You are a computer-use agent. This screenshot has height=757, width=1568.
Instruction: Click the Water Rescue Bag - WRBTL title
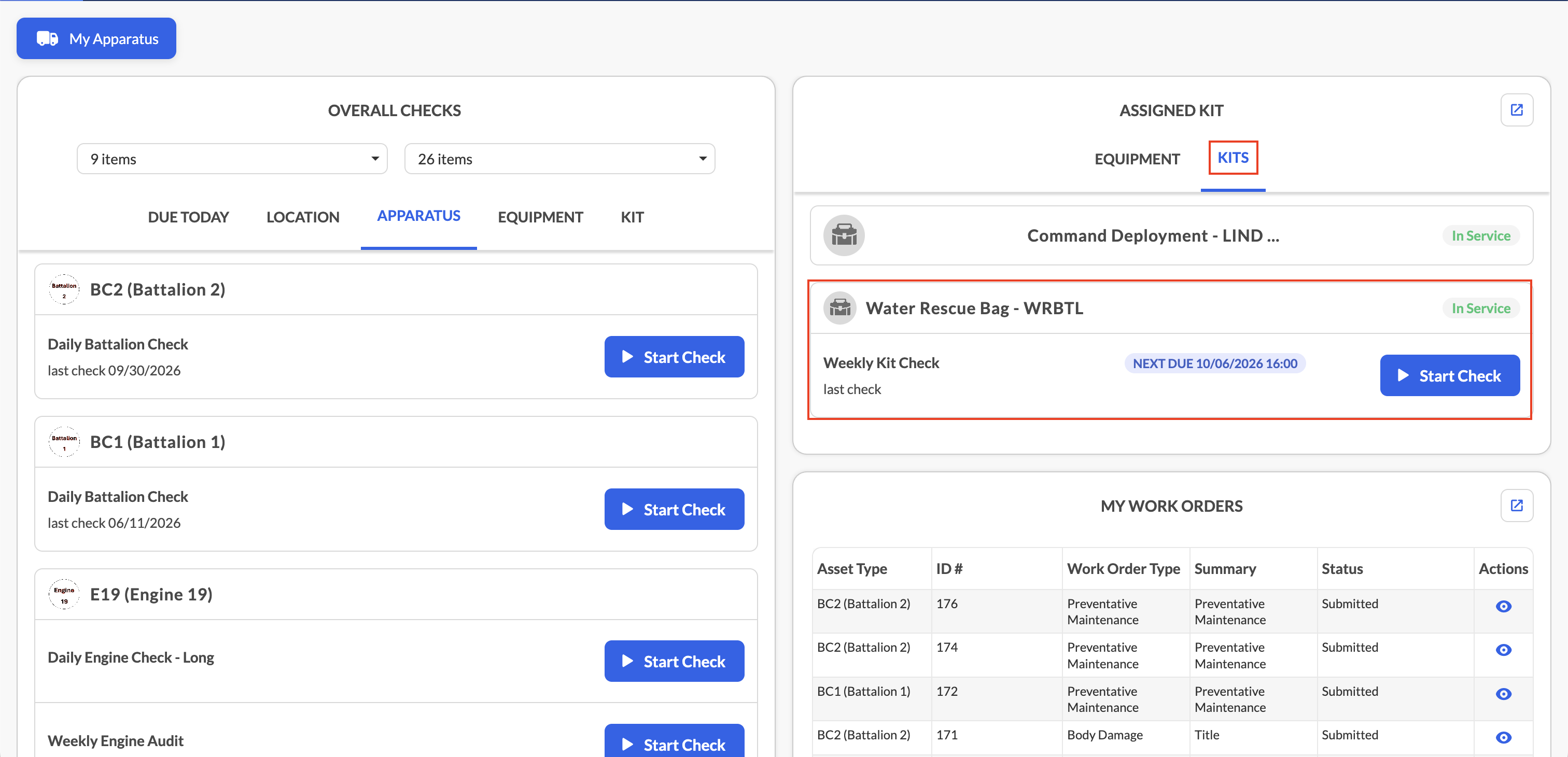click(x=974, y=308)
